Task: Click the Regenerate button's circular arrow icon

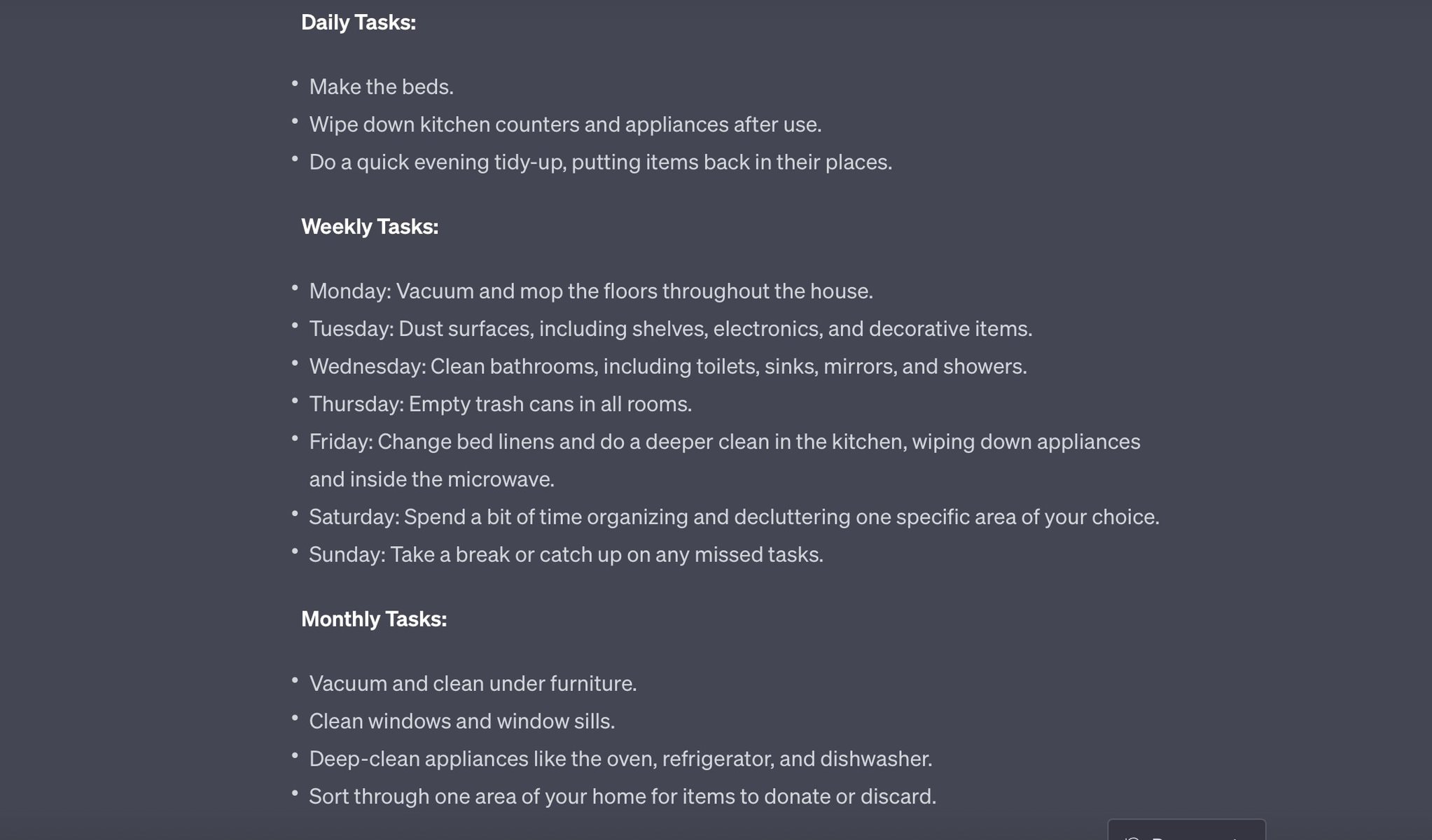Action: tap(1132, 837)
